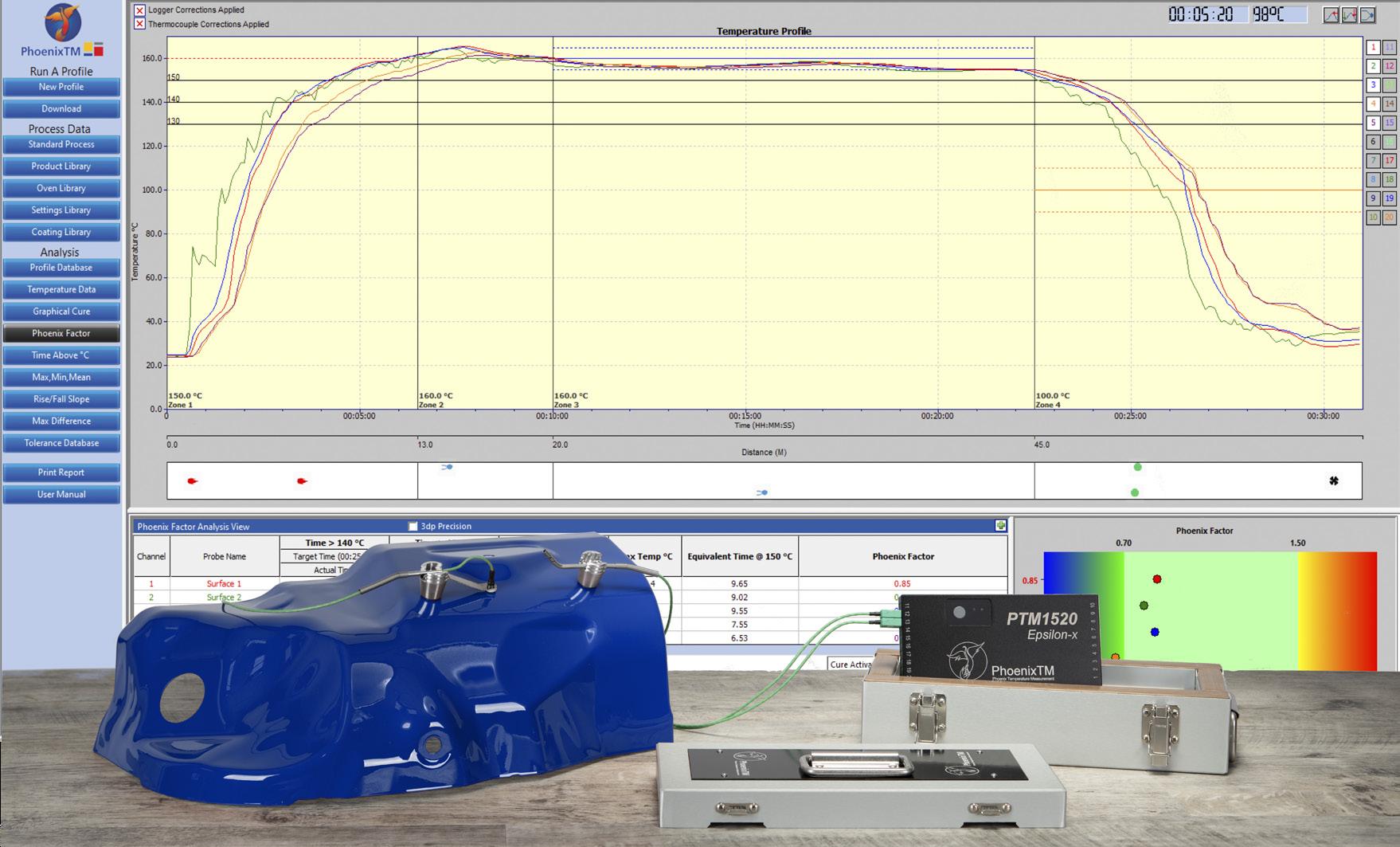Screen dimensions: 1400x847
Task: Click the dark green dot in Phoenix Factor chart
Action: point(1144,606)
